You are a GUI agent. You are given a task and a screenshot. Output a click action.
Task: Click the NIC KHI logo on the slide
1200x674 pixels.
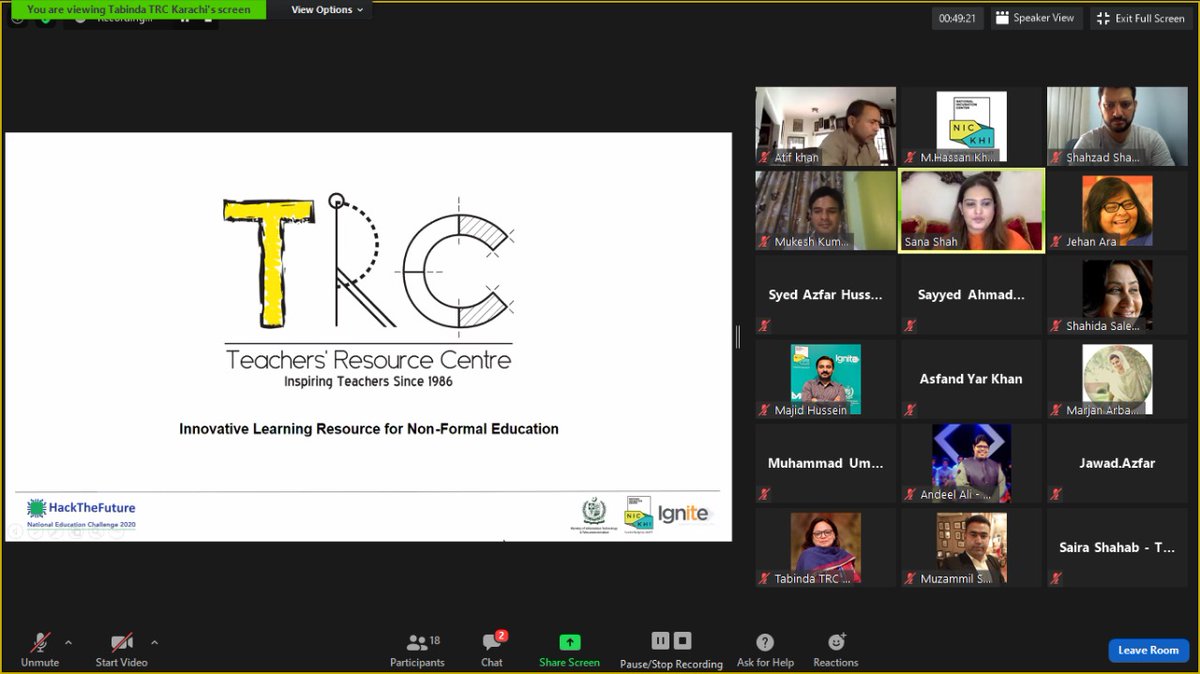(x=638, y=513)
